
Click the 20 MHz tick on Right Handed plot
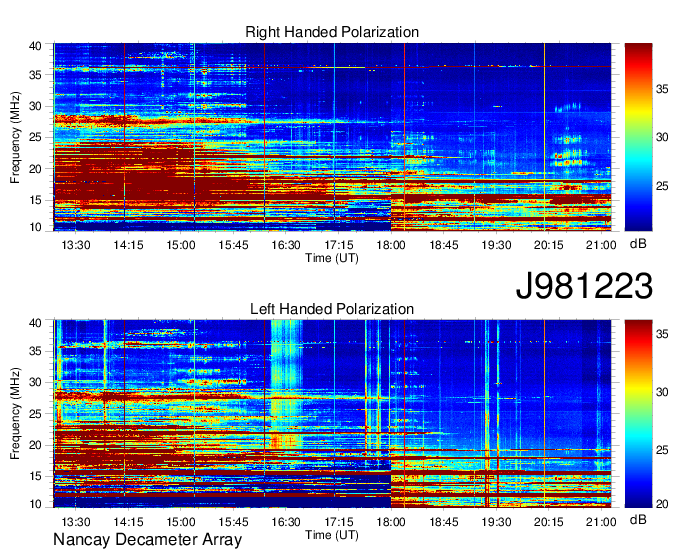(x=36, y=169)
